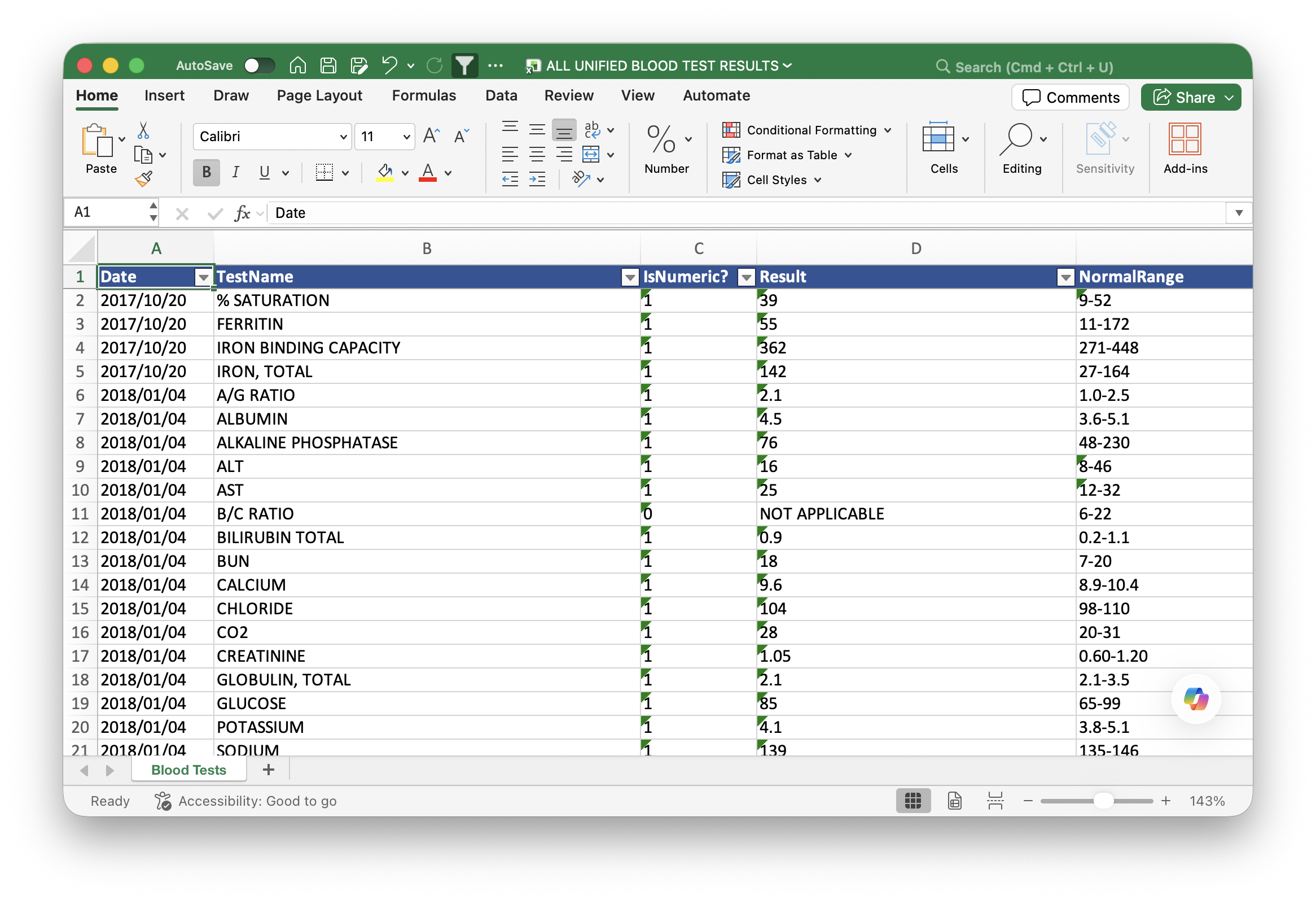This screenshot has height=900, width=1316.
Task: Click the Save As pencil-disk icon
Action: [359, 65]
